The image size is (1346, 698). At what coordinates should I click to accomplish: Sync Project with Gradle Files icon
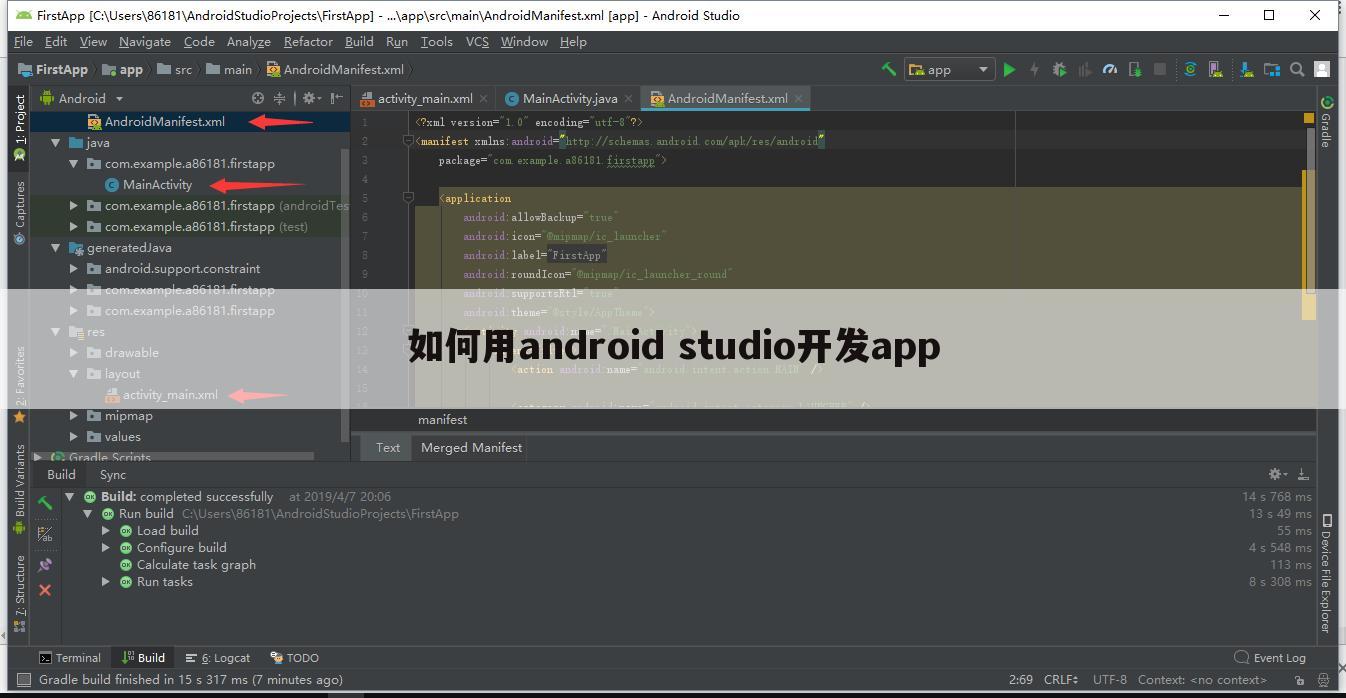[x=1190, y=69]
